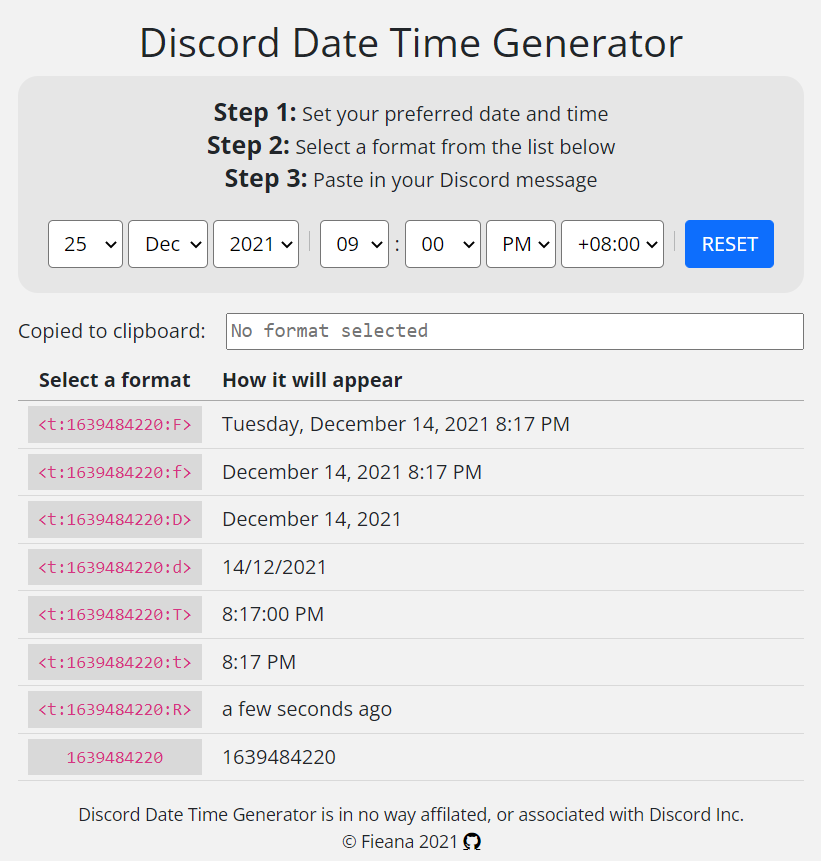Click the RESET button
The width and height of the screenshot is (821, 861).
[x=729, y=243]
